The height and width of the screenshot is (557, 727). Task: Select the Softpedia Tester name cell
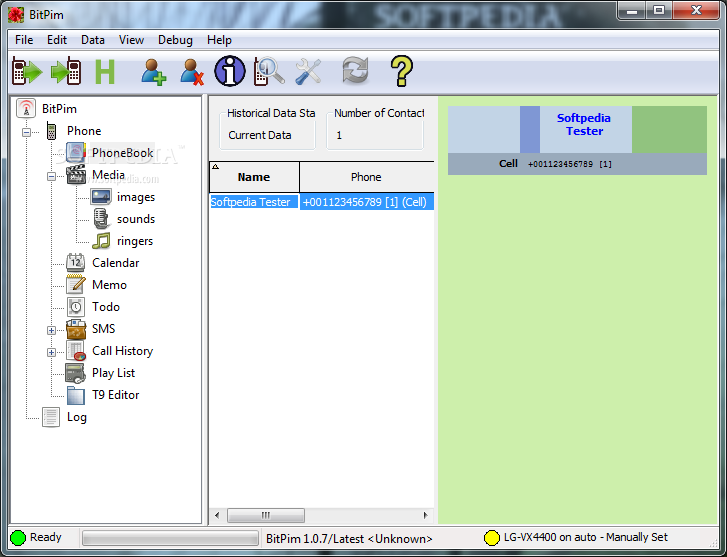[x=254, y=202]
